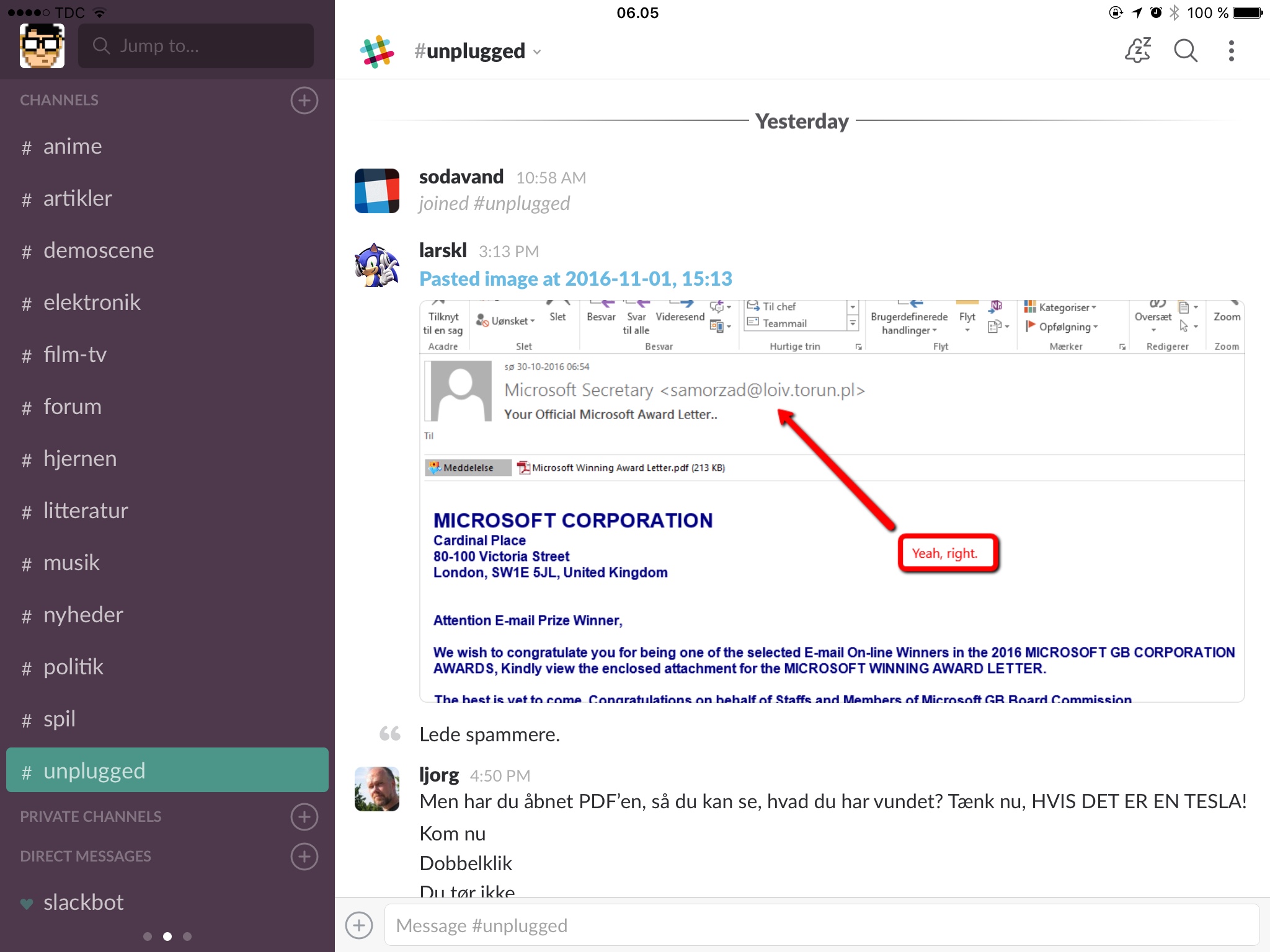Click the add attachment plus button
The height and width of the screenshot is (952, 1270).
pyautogui.click(x=362, y=924)
